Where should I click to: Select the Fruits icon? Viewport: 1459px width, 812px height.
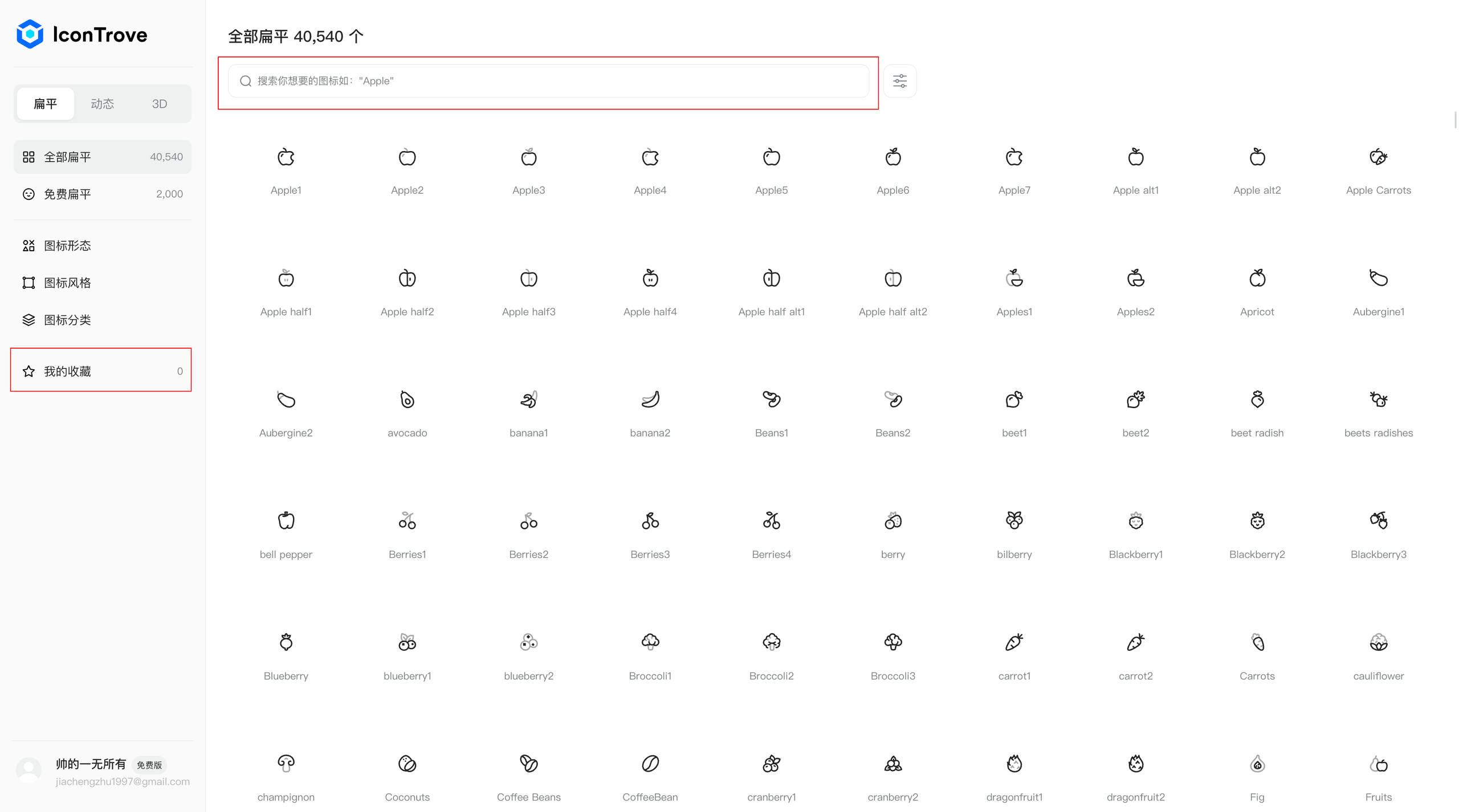click(1379, 764)
